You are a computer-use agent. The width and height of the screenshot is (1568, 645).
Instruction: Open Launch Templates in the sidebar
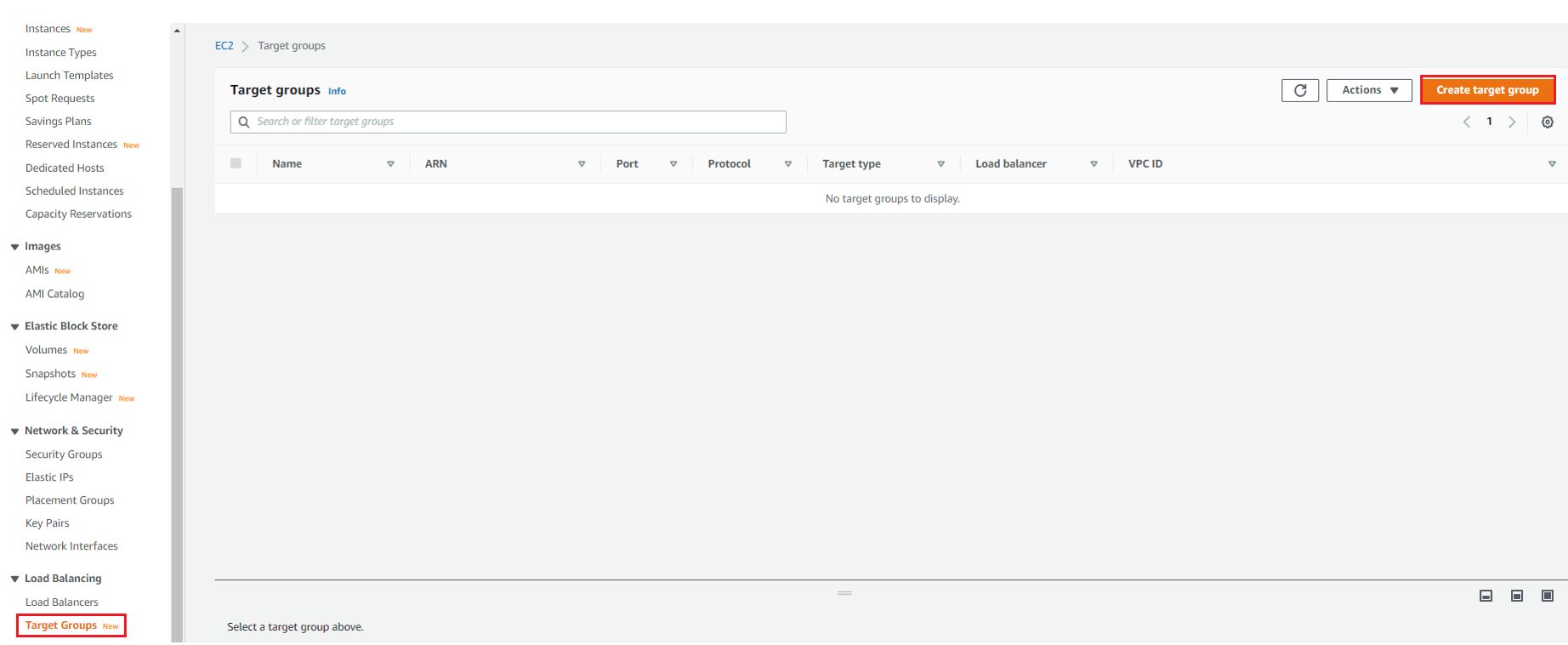69,76
